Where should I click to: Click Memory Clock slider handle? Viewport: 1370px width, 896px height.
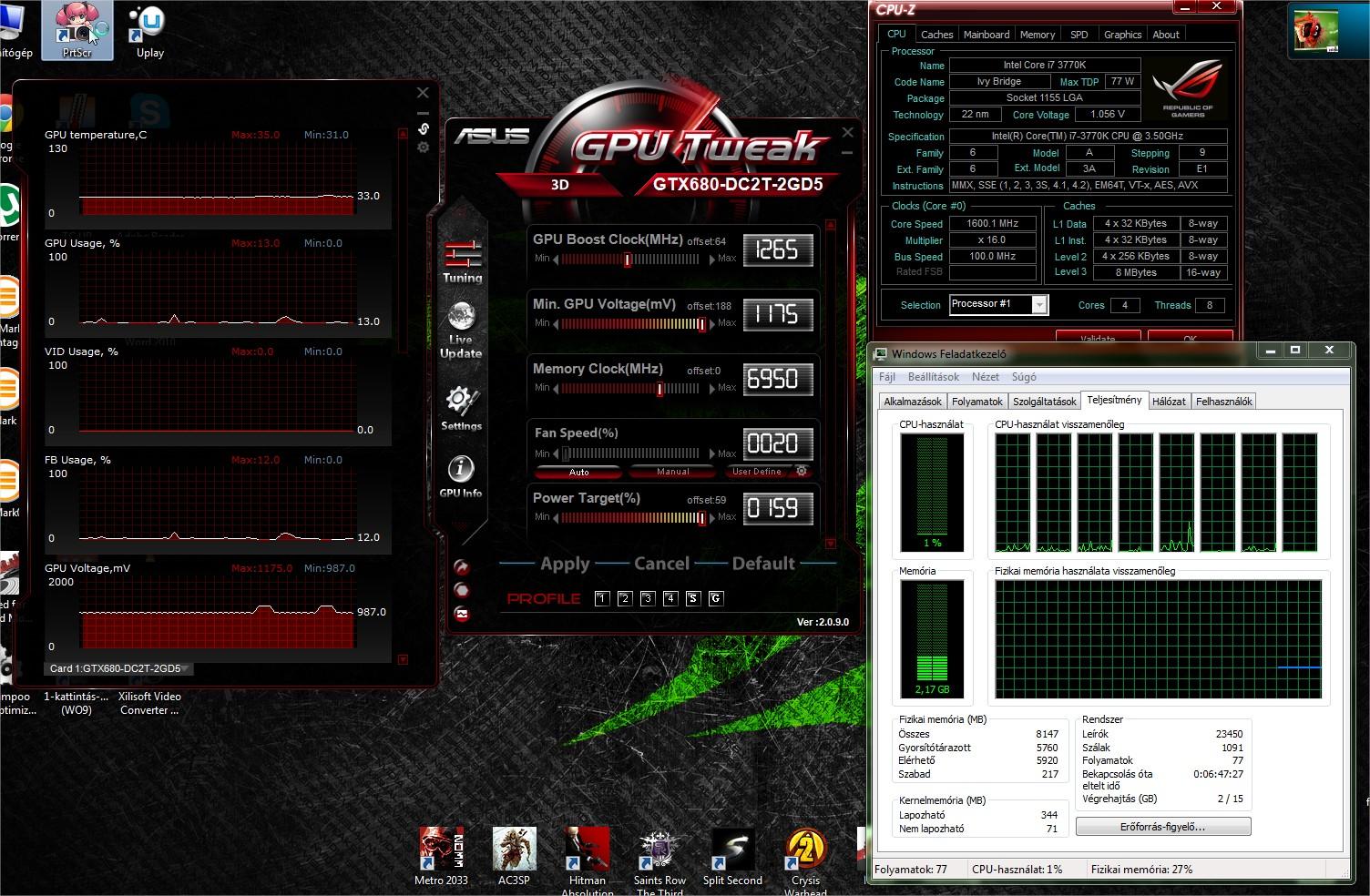659,389
